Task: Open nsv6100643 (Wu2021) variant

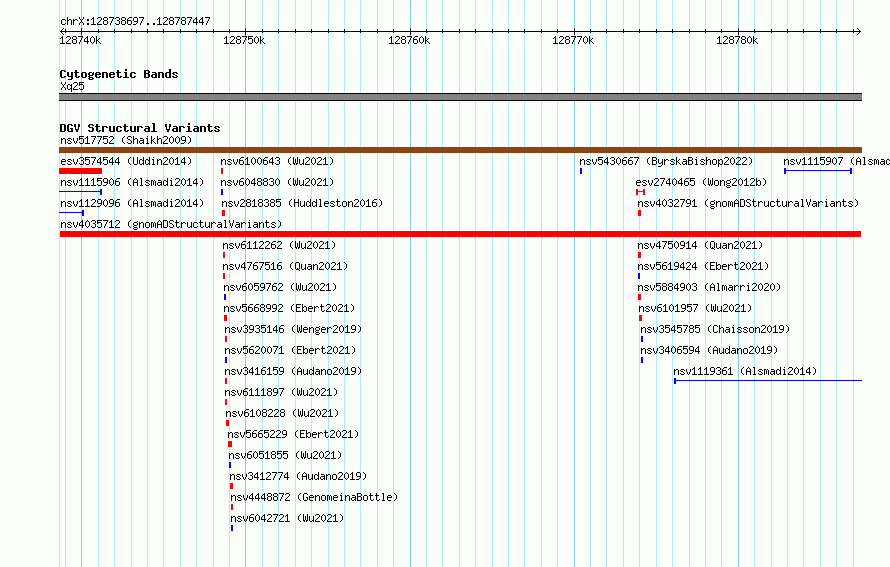Action: click(277, 161)
